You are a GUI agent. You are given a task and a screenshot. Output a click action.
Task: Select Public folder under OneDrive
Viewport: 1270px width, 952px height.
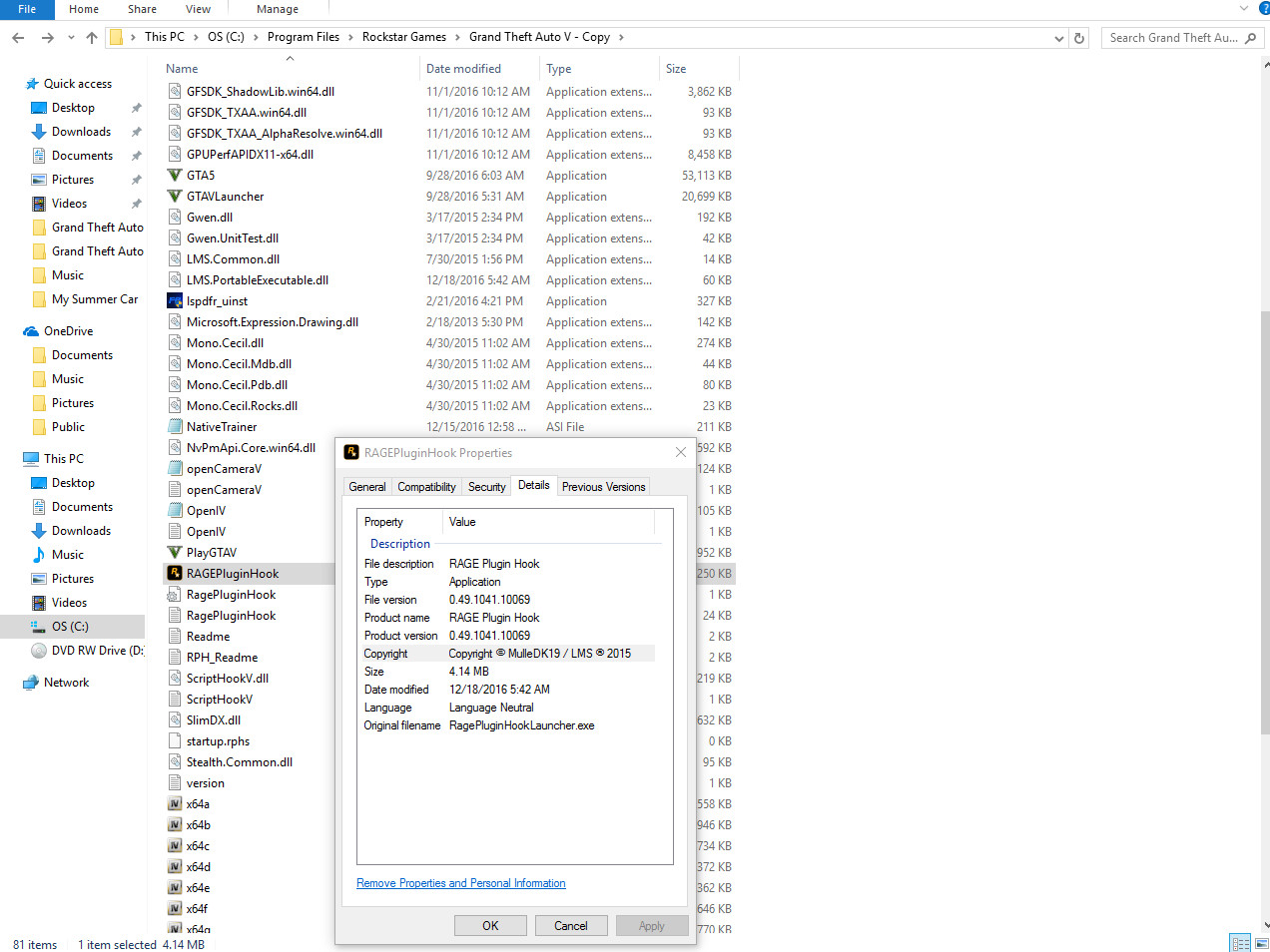(68, 427)
